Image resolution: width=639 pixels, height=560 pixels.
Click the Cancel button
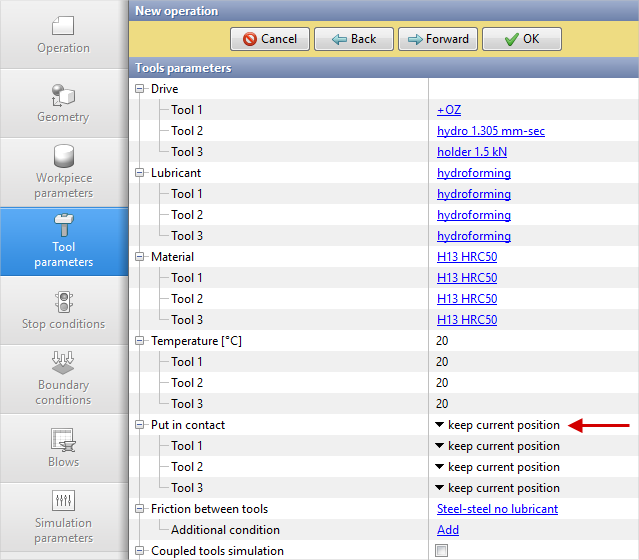tap(270, 39)
